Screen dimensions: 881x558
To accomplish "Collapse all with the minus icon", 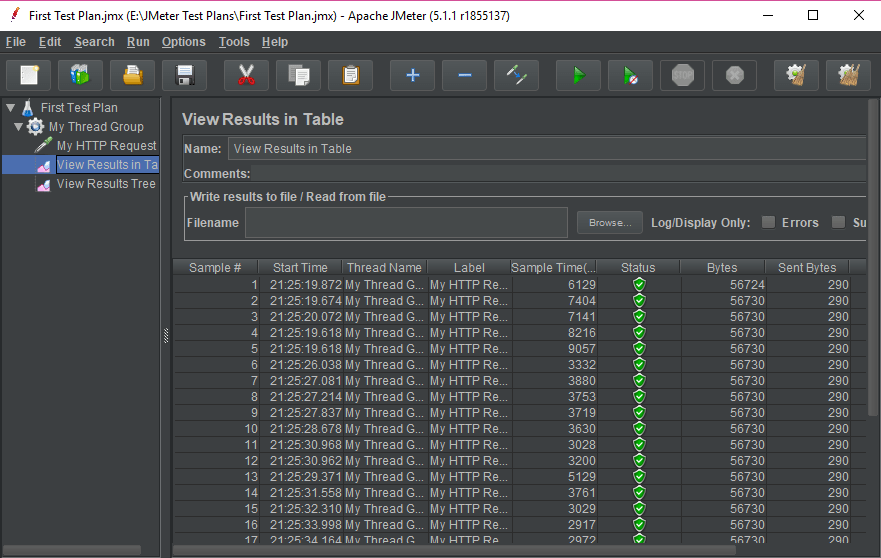I will (464, 75).
